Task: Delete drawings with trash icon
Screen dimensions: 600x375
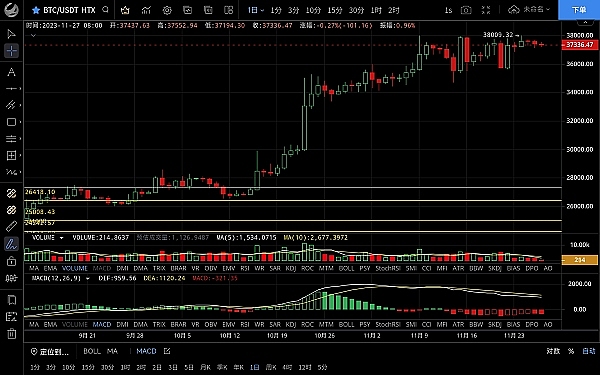Action: coord(11,333)
